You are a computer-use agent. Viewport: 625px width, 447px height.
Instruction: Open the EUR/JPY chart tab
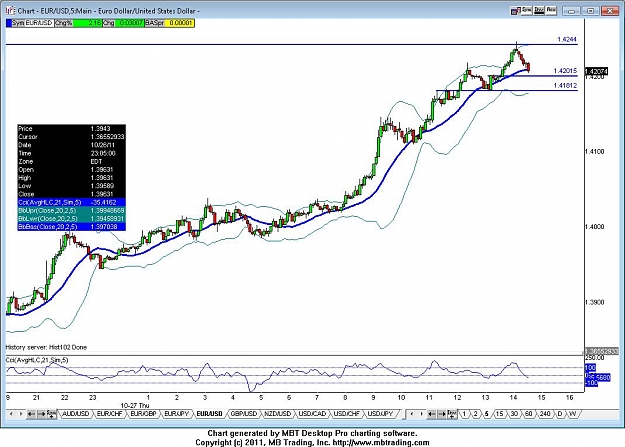pyautogui.click(x=177, y=414)
